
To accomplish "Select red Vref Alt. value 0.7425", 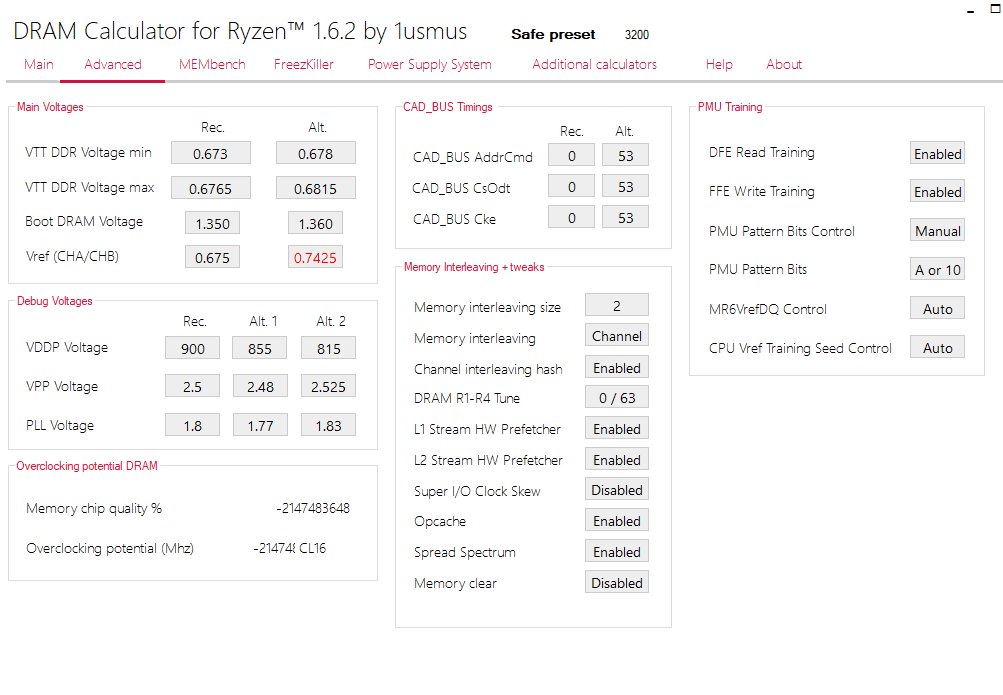I will [x=315, y=258].
